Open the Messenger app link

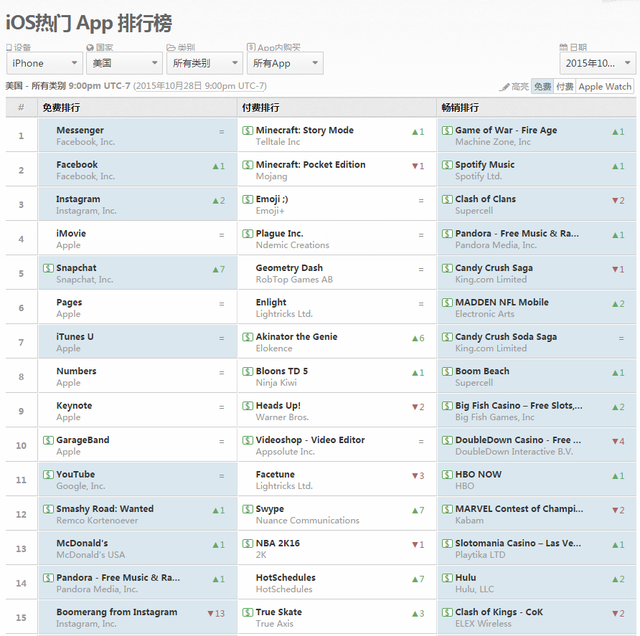(80, 131)
